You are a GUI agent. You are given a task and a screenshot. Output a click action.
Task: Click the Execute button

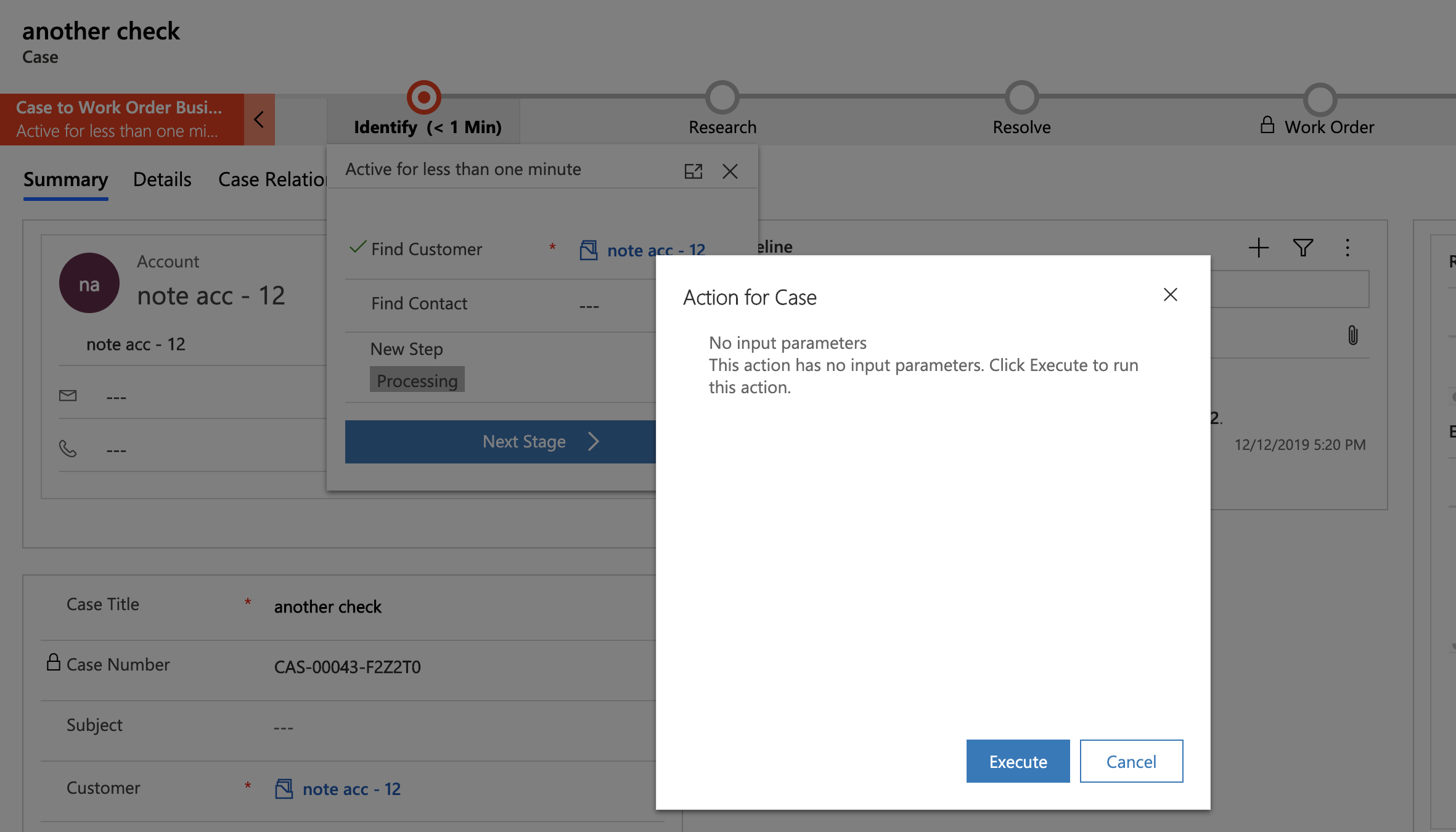pyautogui.click(x=1018, y=761)
